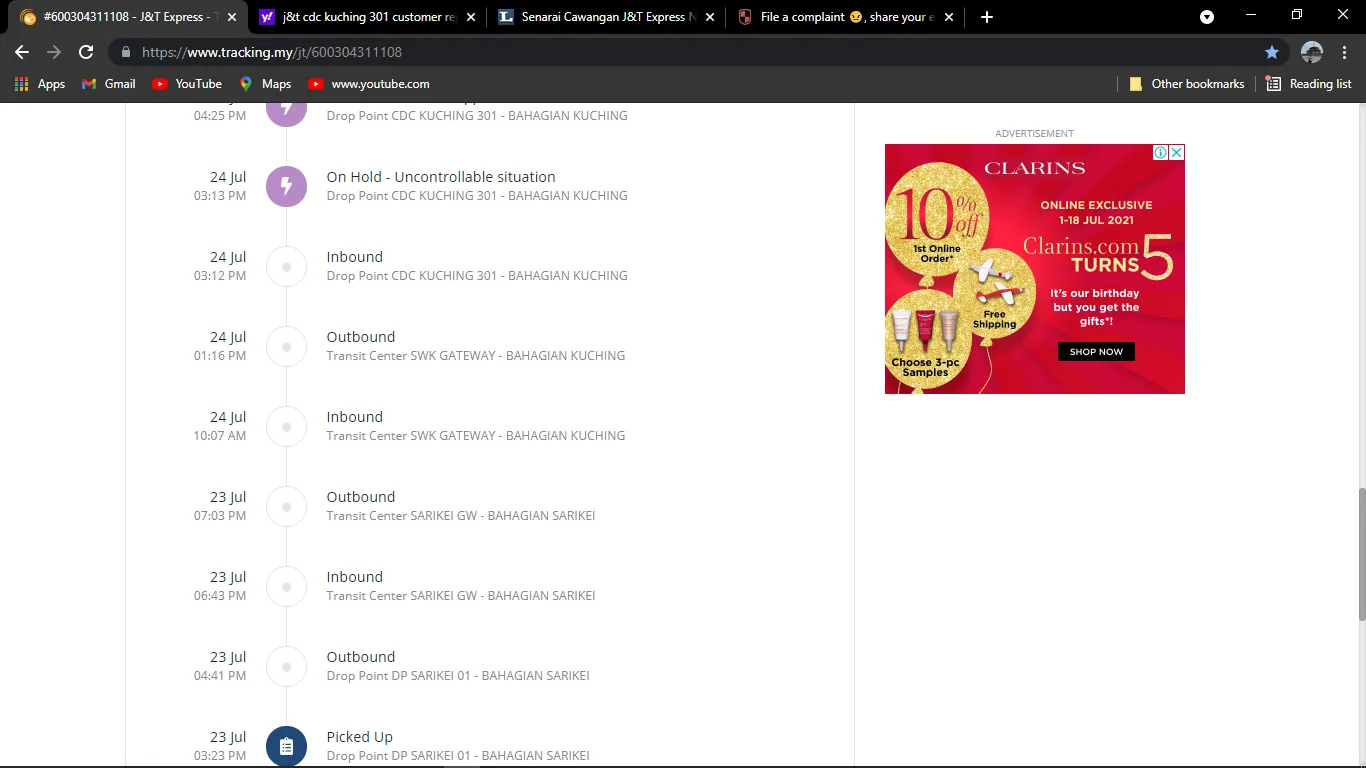Click the ad info icon on Clarins banner
Viewport: 1366px width, 768px height.
(x=1160, y=153)
